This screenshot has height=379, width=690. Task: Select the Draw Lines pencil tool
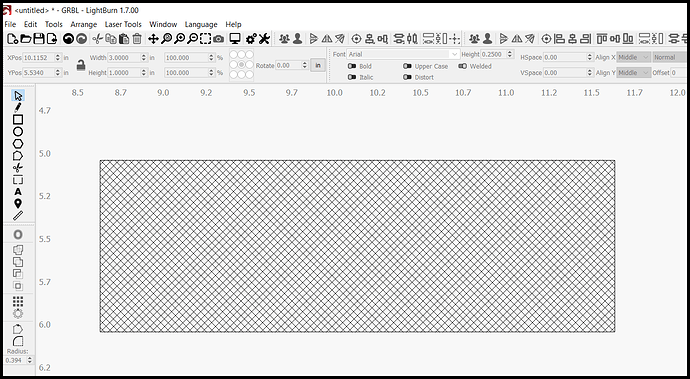pos(18,107)
